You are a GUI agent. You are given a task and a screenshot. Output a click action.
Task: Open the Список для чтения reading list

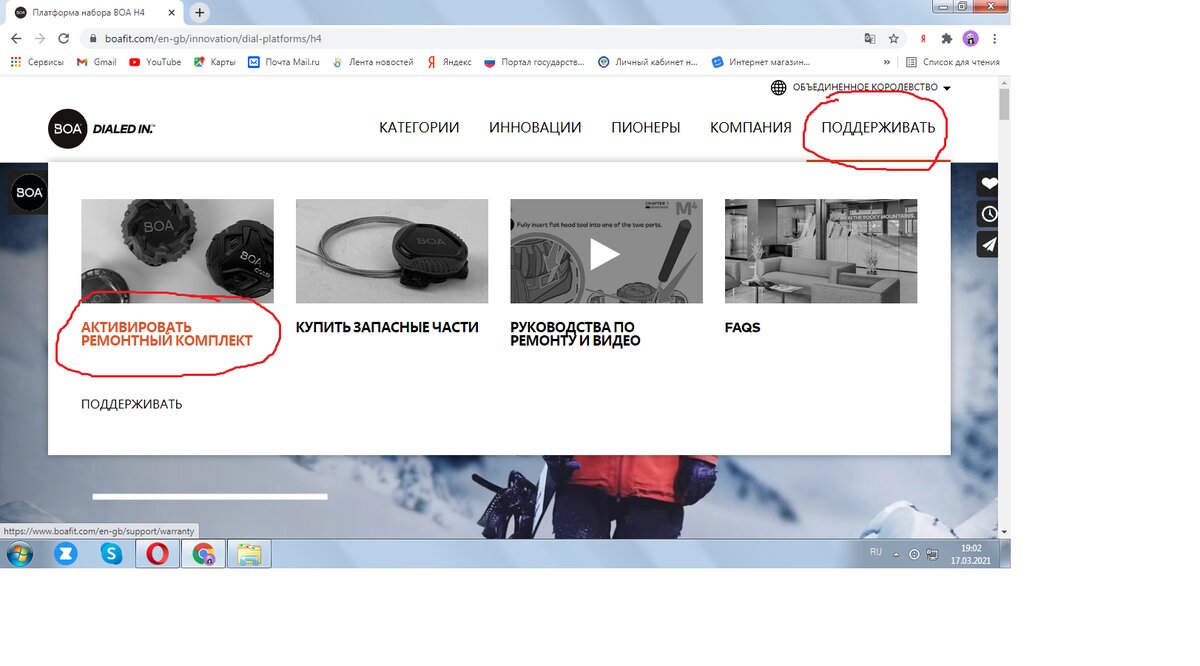(952, 62)
